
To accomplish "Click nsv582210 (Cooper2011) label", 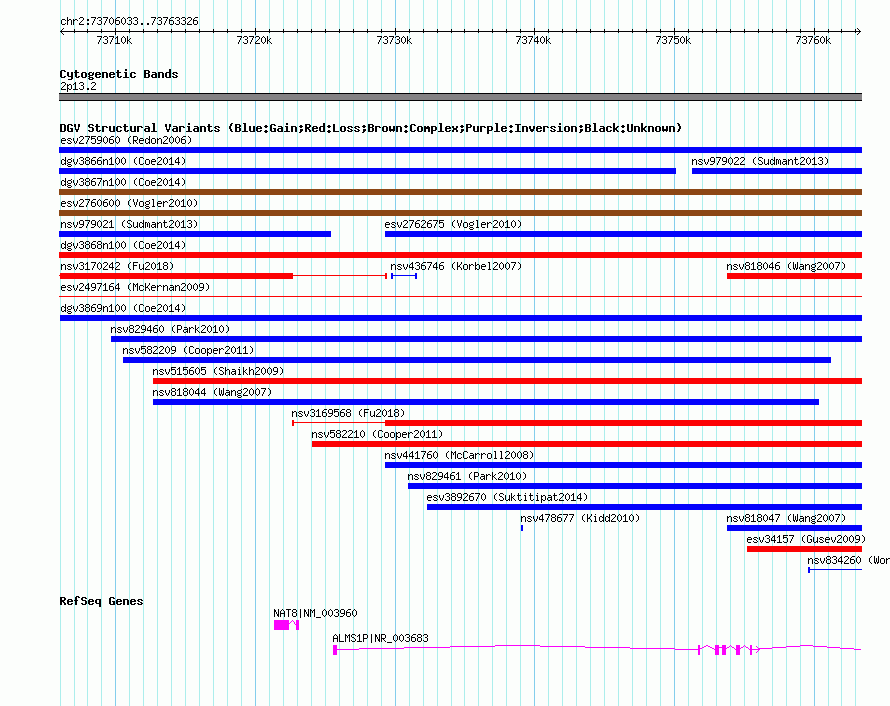I will (x=377, y=434).
